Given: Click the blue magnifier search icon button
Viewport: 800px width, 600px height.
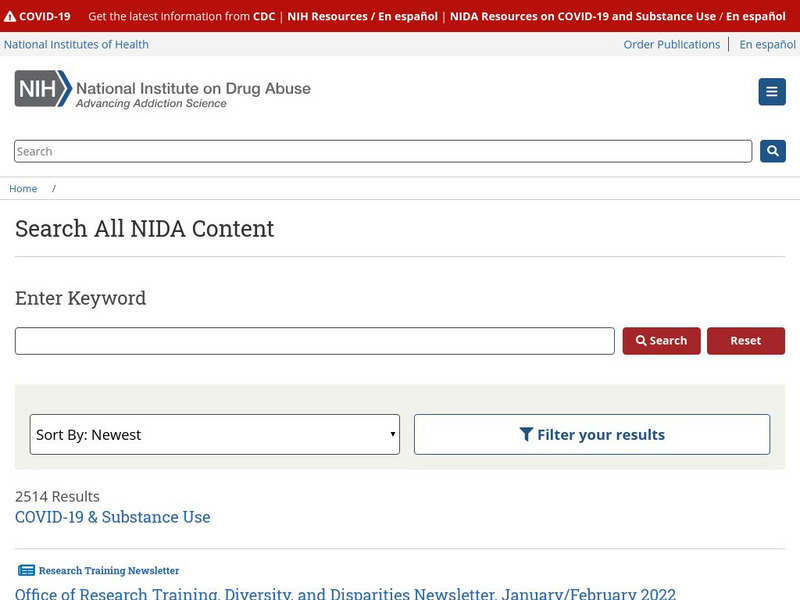Looking at the screenshot, I should pyautogui.click(x=772, y=151).
